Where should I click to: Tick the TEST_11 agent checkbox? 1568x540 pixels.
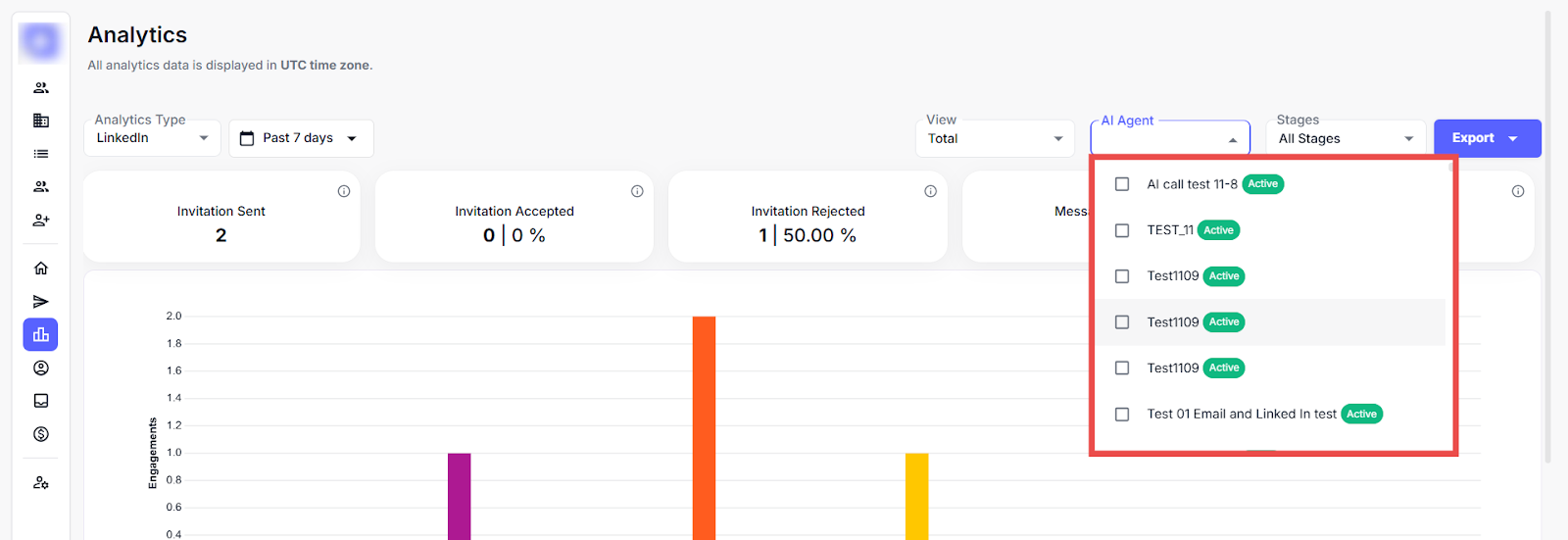pyautogui.click(x=1122, y=230)
